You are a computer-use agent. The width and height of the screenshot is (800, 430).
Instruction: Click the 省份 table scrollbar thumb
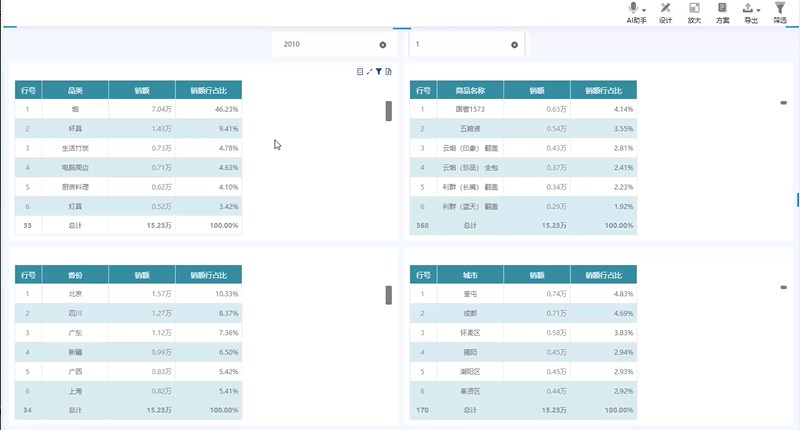pyautogui.click(x=389, y=295)
